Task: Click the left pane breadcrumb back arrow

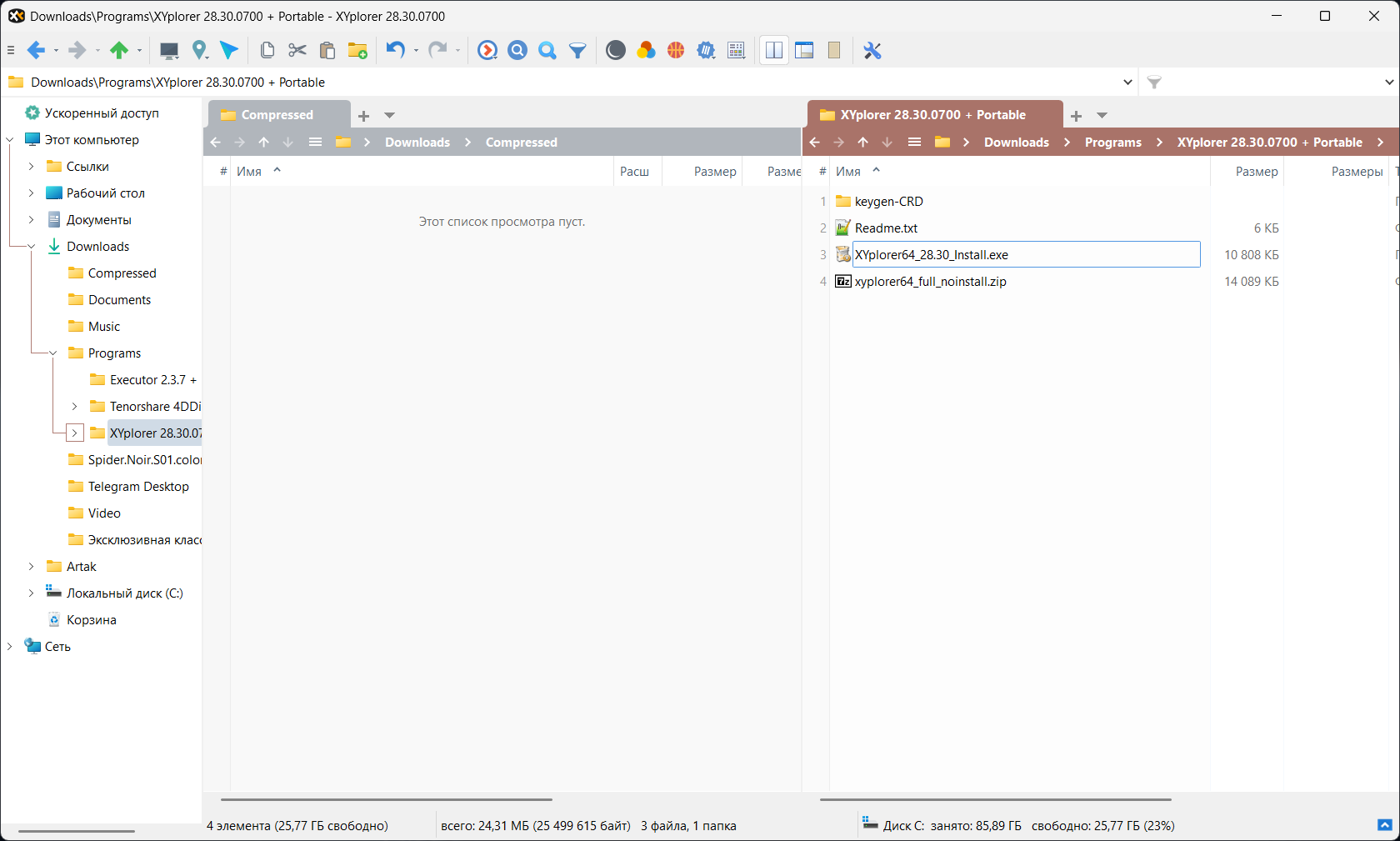Action: click(216, 143)
